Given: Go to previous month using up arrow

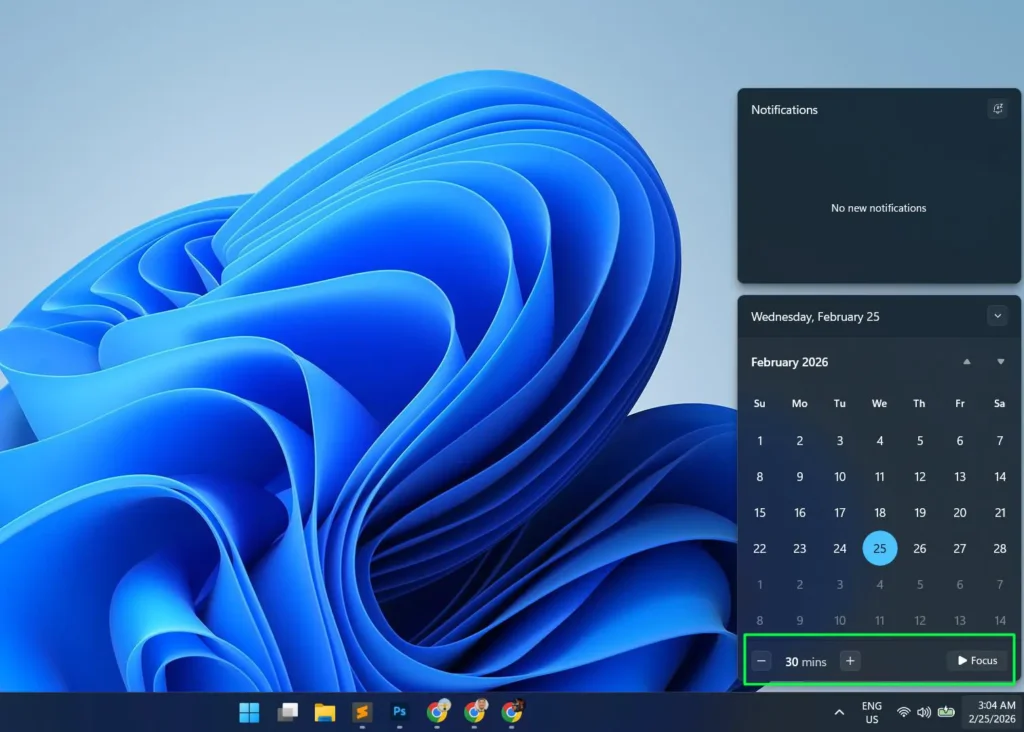Looking at the screenshot, I should click(x=966, y=362).
